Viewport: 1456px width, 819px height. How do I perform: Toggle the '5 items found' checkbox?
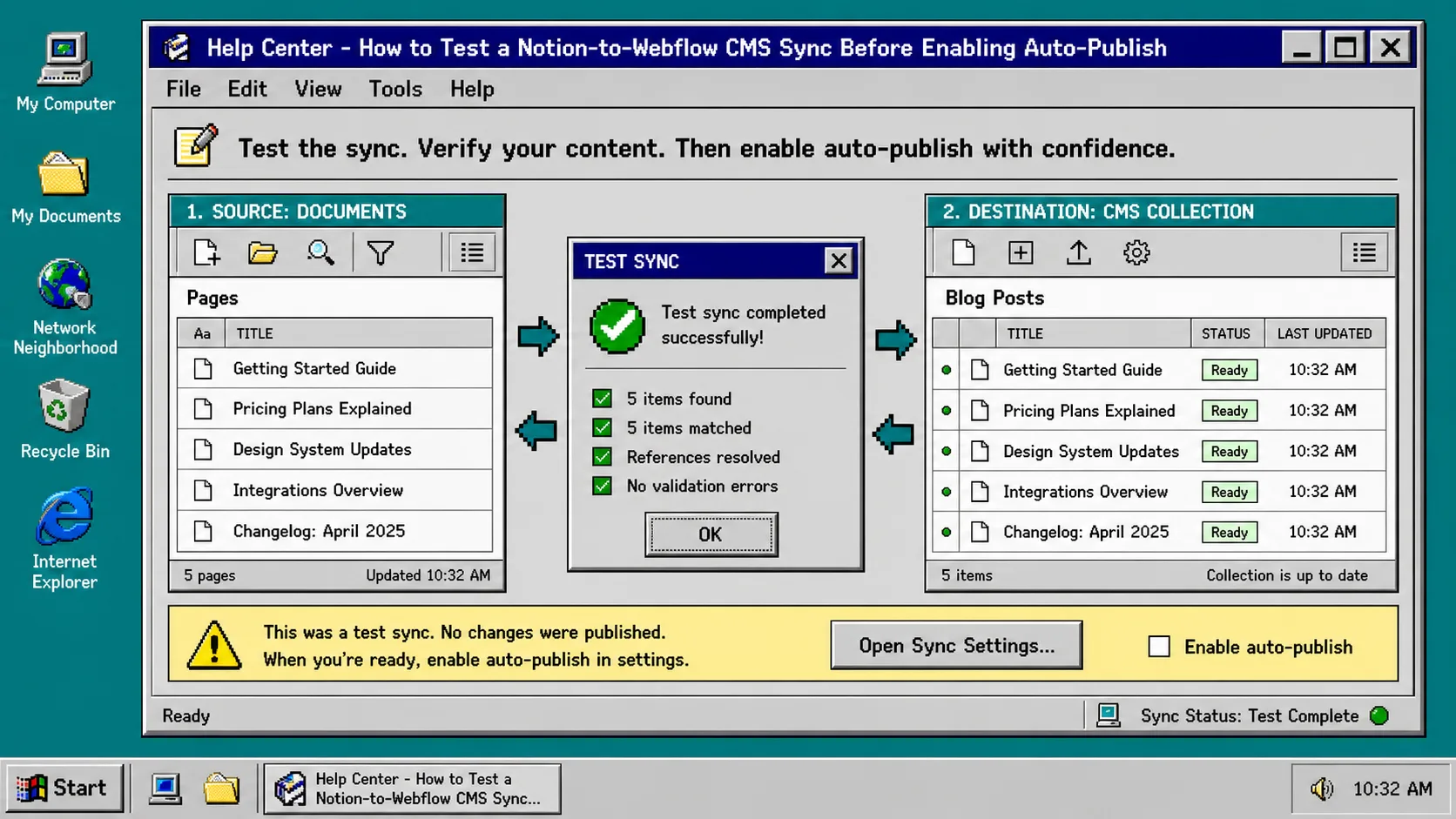[602, 399]
